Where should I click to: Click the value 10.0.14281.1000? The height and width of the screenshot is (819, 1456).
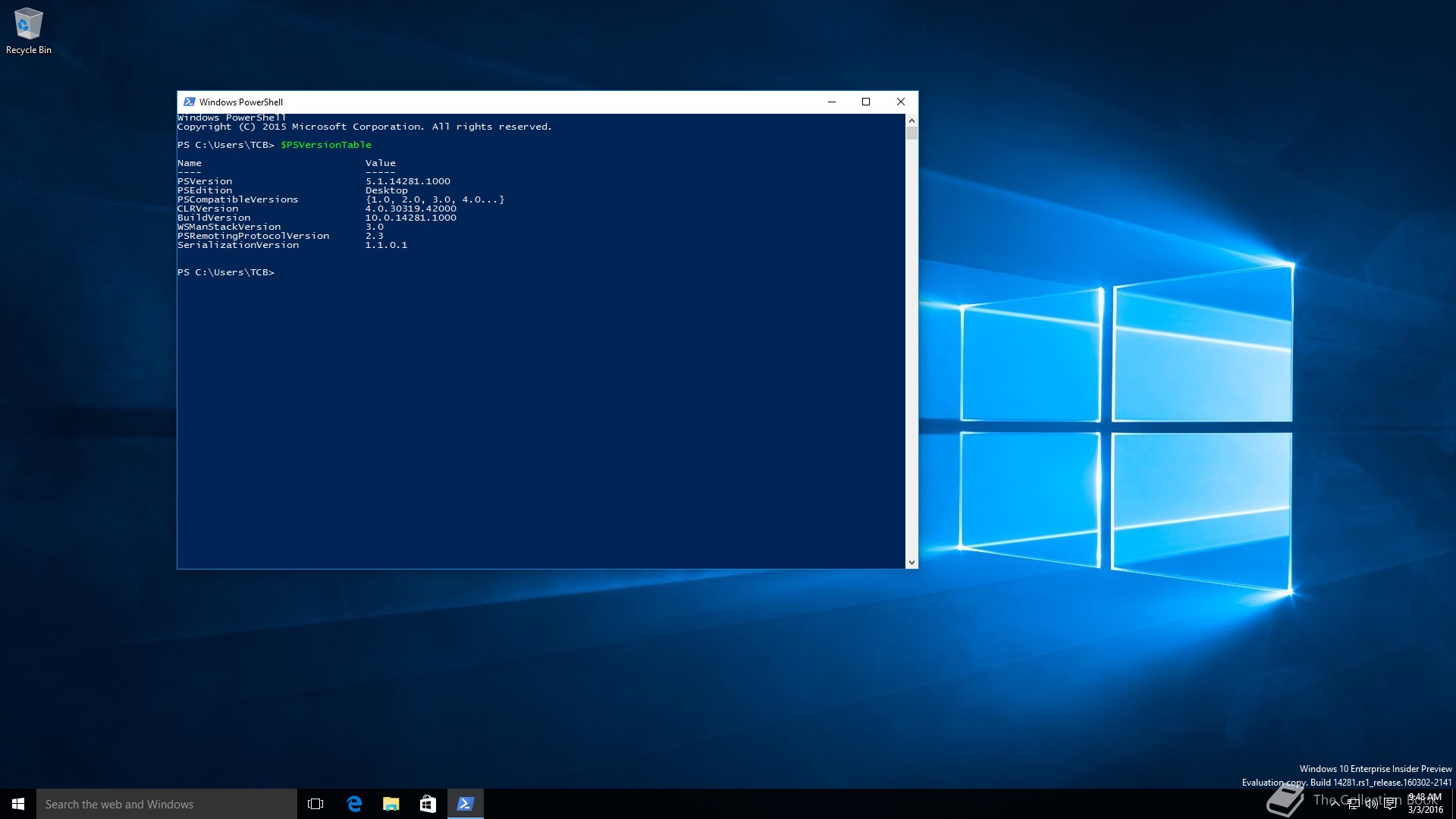pos(411,218)
